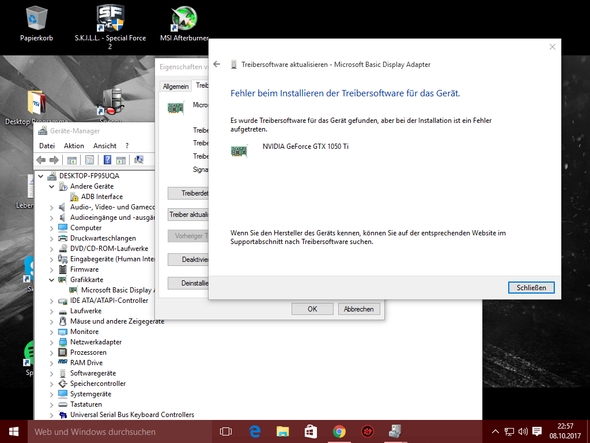
Task: Select Eingabegeräte (Human Interface) item
Action: (x=112, y=259)
